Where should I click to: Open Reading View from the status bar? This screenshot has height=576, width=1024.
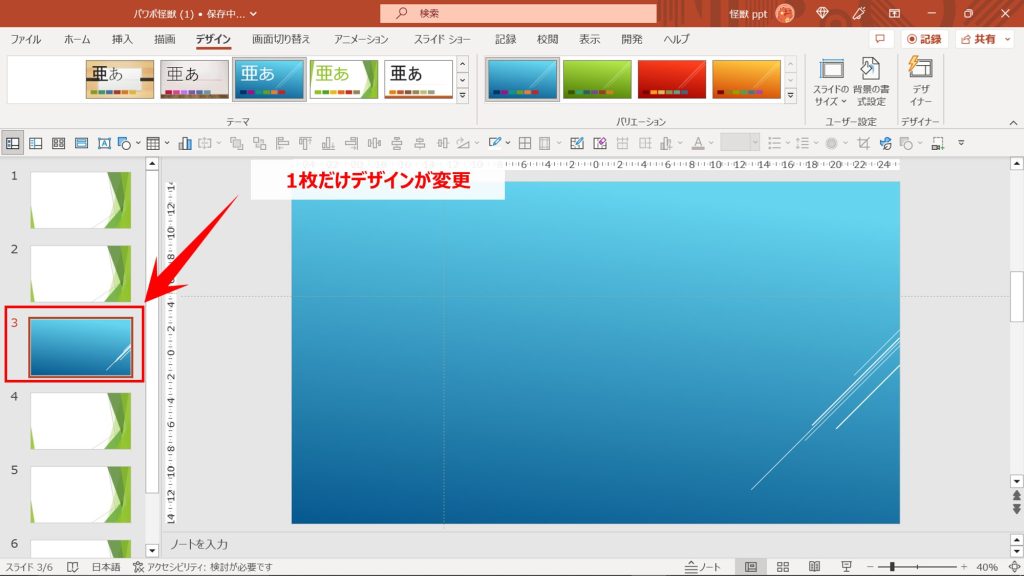814,565
